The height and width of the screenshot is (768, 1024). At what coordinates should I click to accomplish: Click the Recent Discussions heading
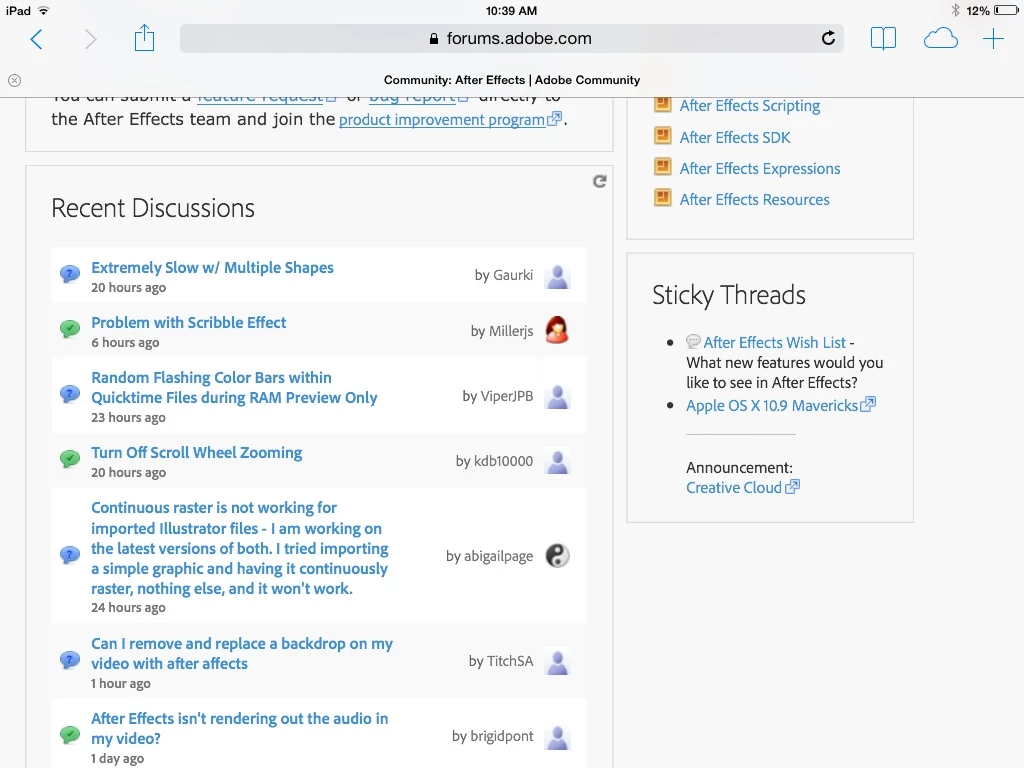coord(153,208)
